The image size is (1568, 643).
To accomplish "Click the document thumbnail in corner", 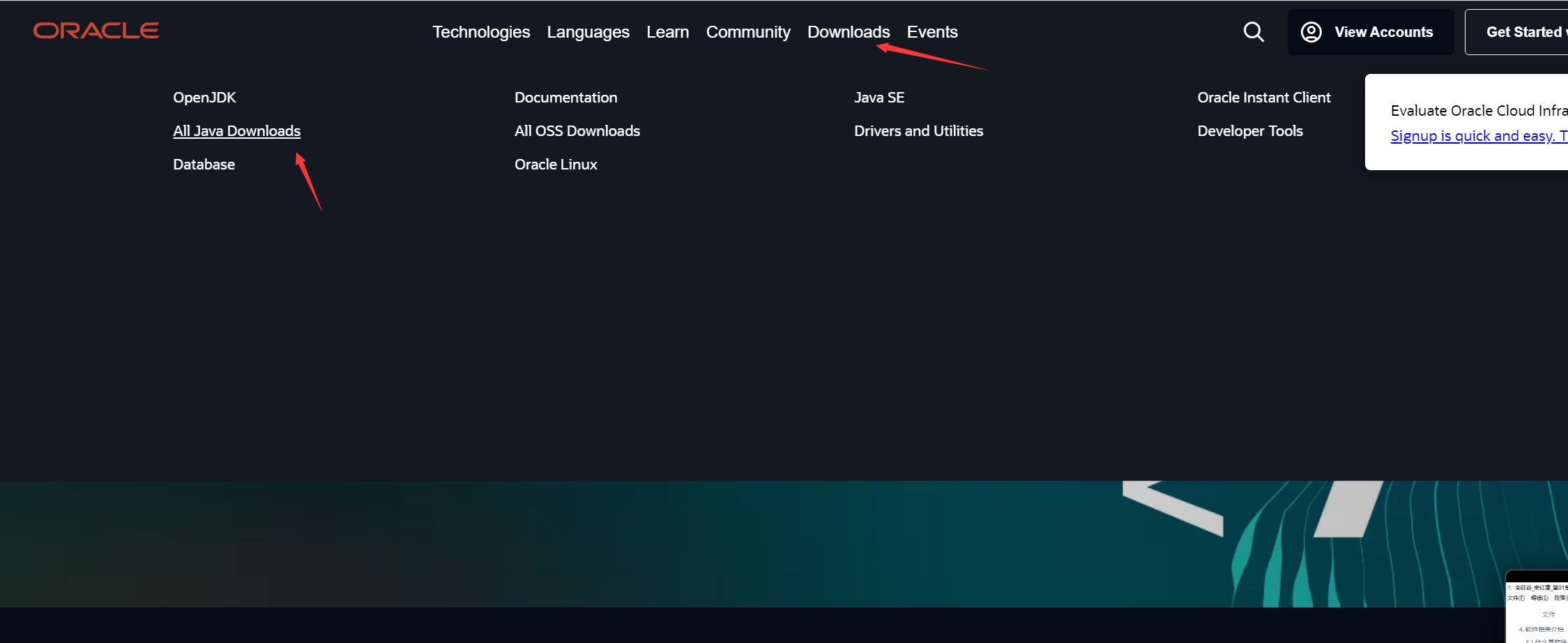I will (1537, 607).
